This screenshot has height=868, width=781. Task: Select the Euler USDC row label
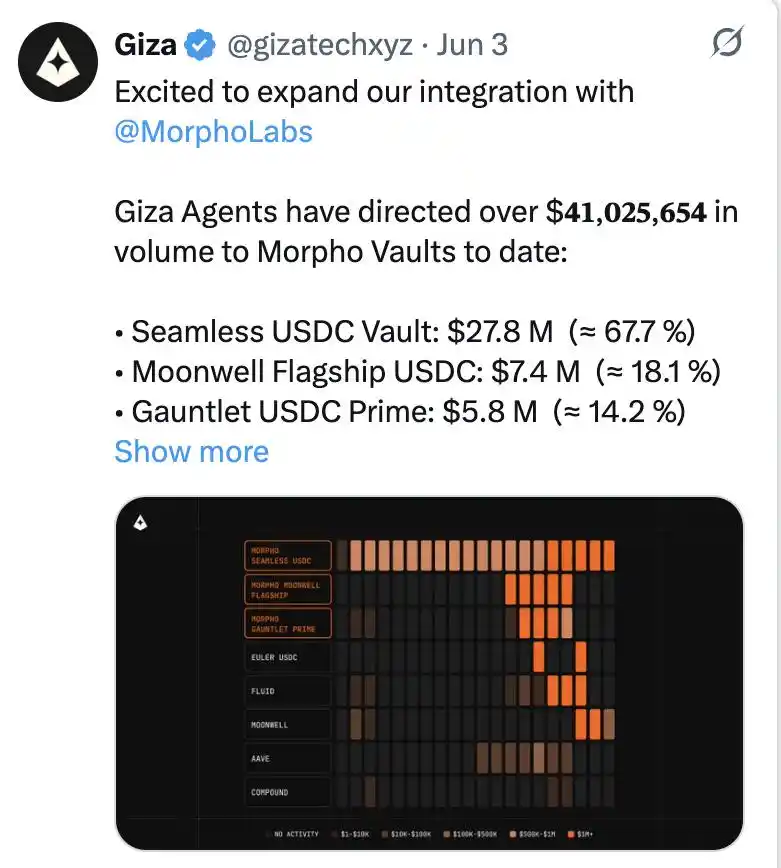tap(288, 657)
